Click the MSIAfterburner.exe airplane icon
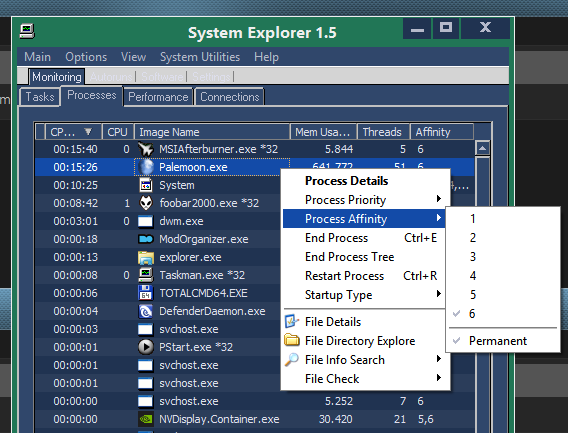The width and height of the screenshot is (568, 433). click(146, 149)
